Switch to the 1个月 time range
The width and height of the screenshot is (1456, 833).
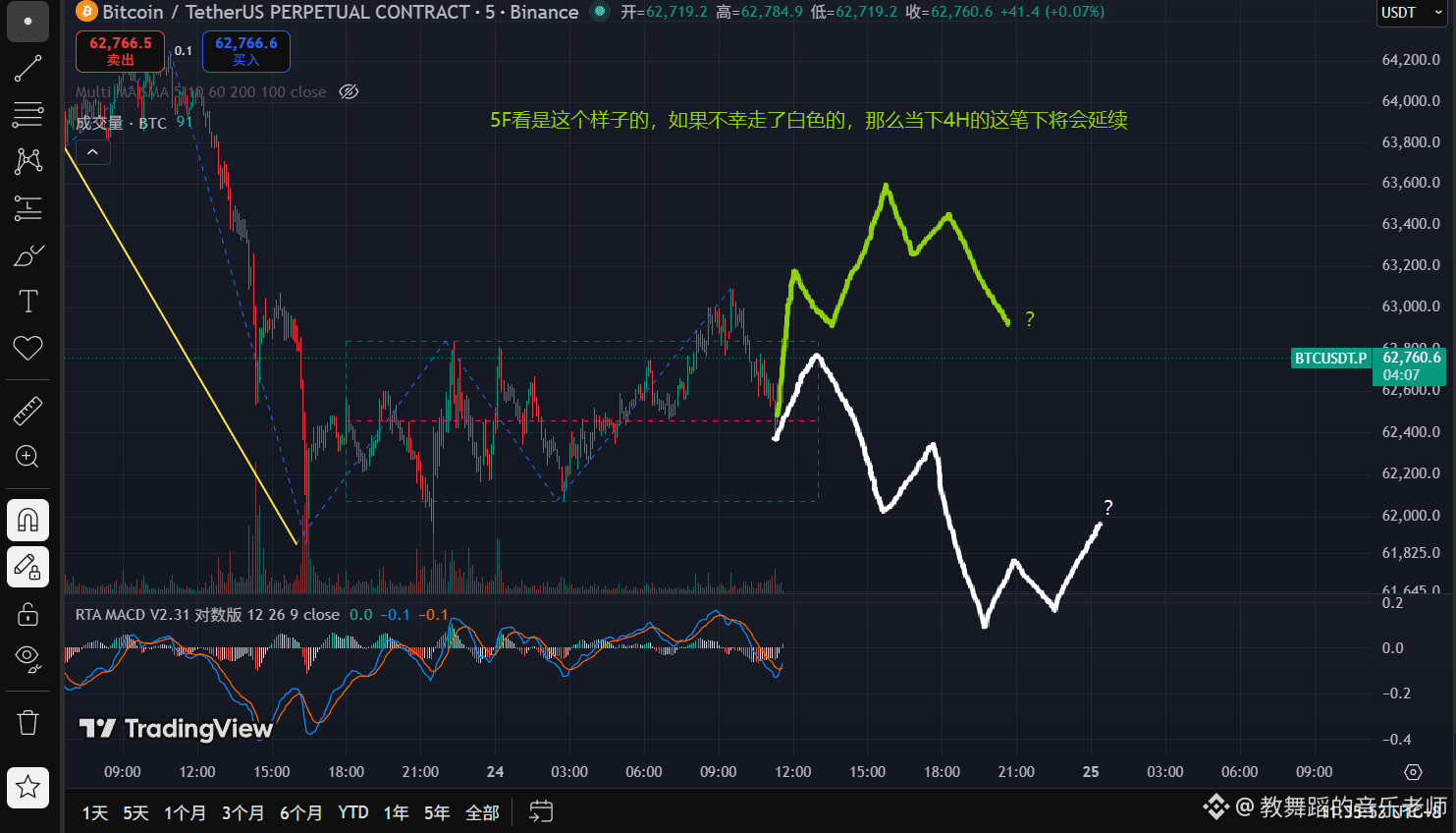coord(185,812)
